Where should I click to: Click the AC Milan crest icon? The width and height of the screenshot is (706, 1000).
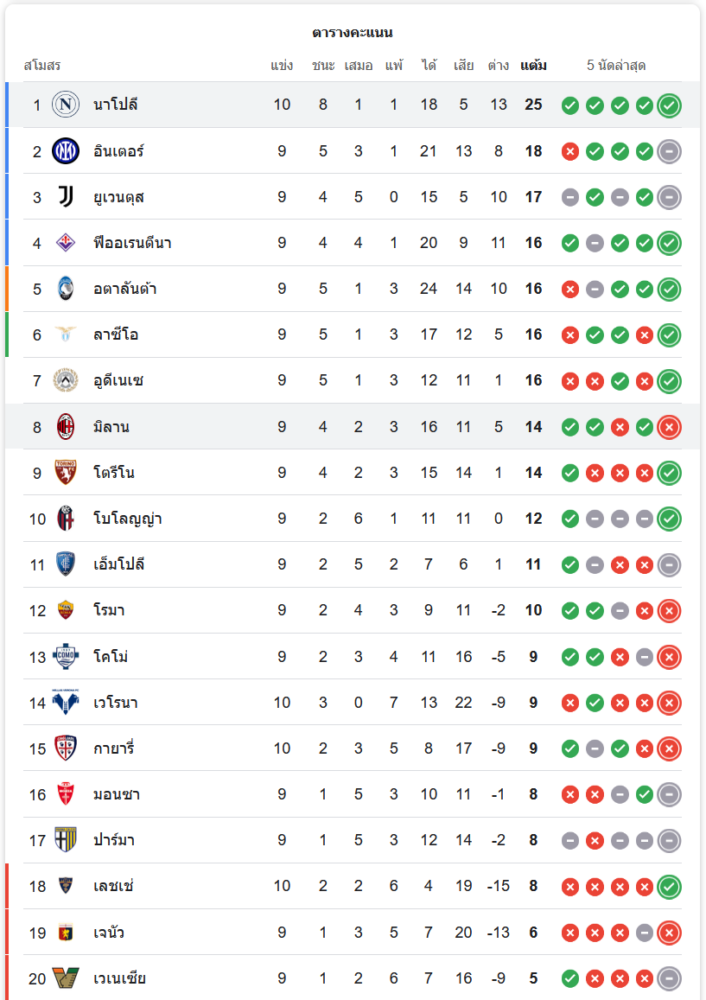[66, 427]
